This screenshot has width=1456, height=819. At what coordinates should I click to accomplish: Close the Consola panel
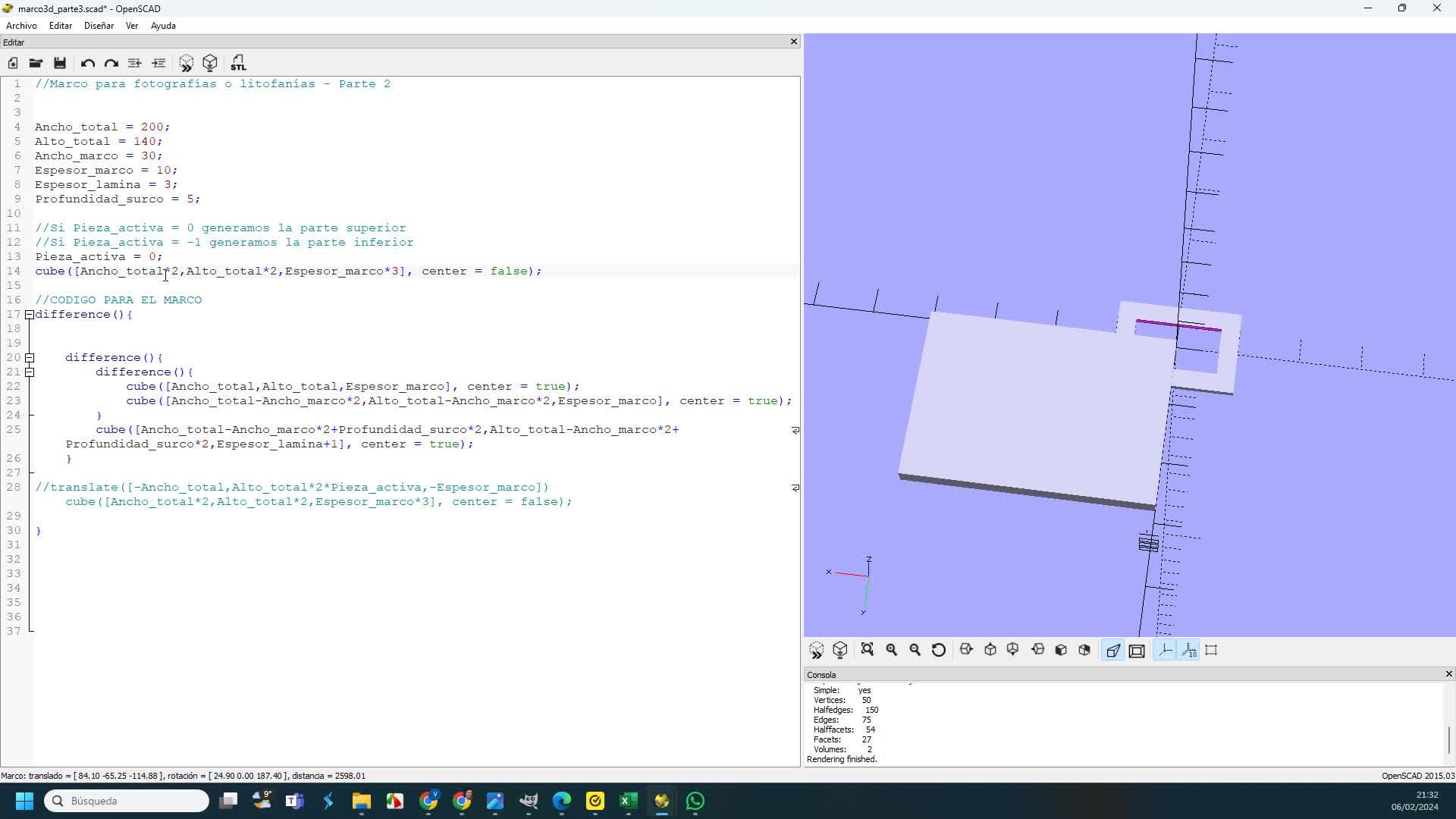1448,673
